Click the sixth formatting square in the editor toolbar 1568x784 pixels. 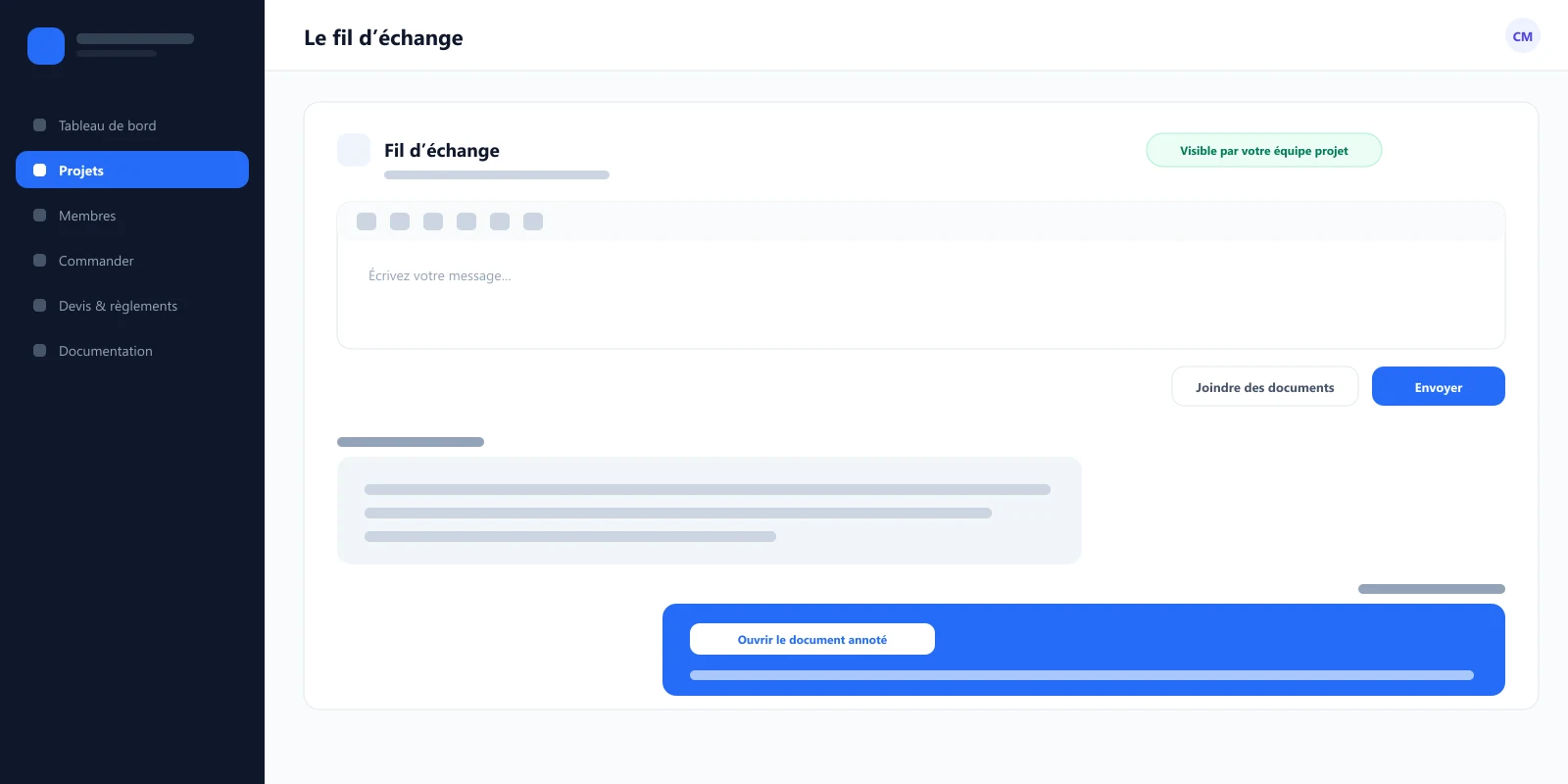(533, 221)
